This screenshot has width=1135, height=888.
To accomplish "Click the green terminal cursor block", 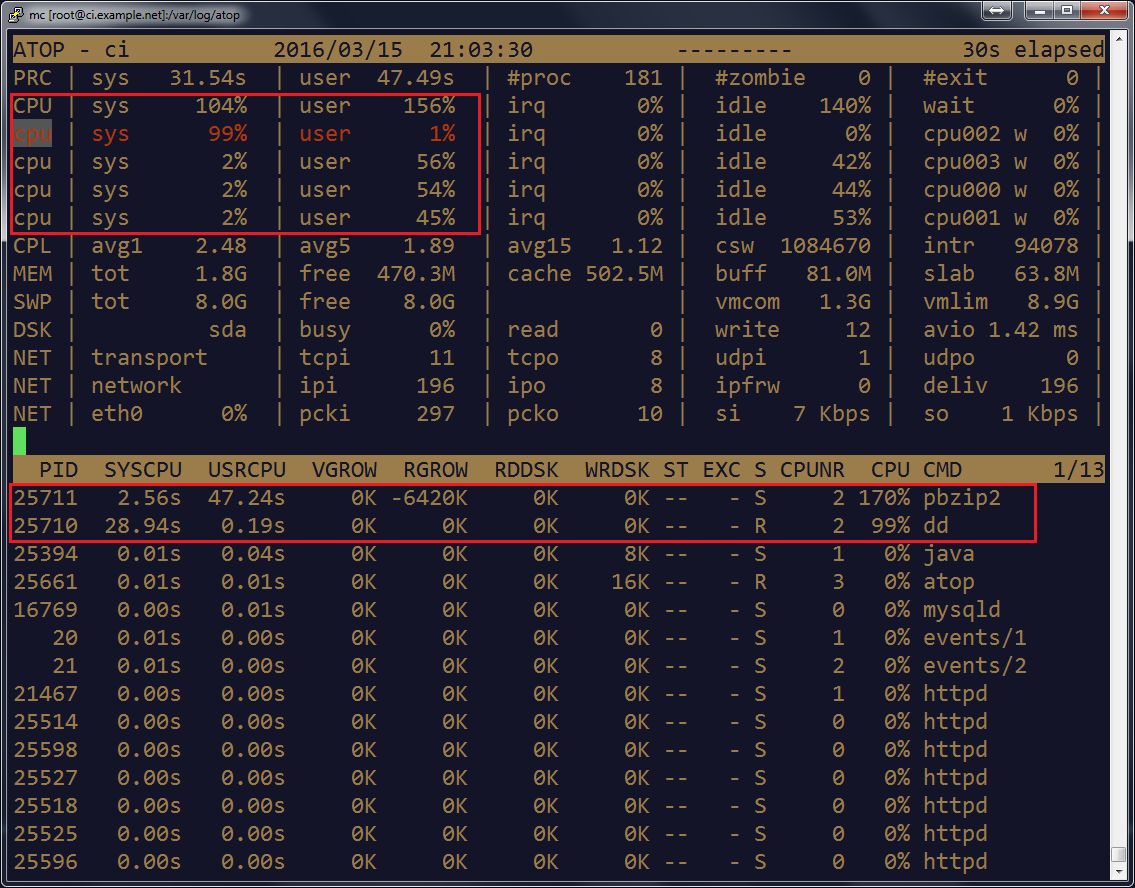I will coord(20,441).
